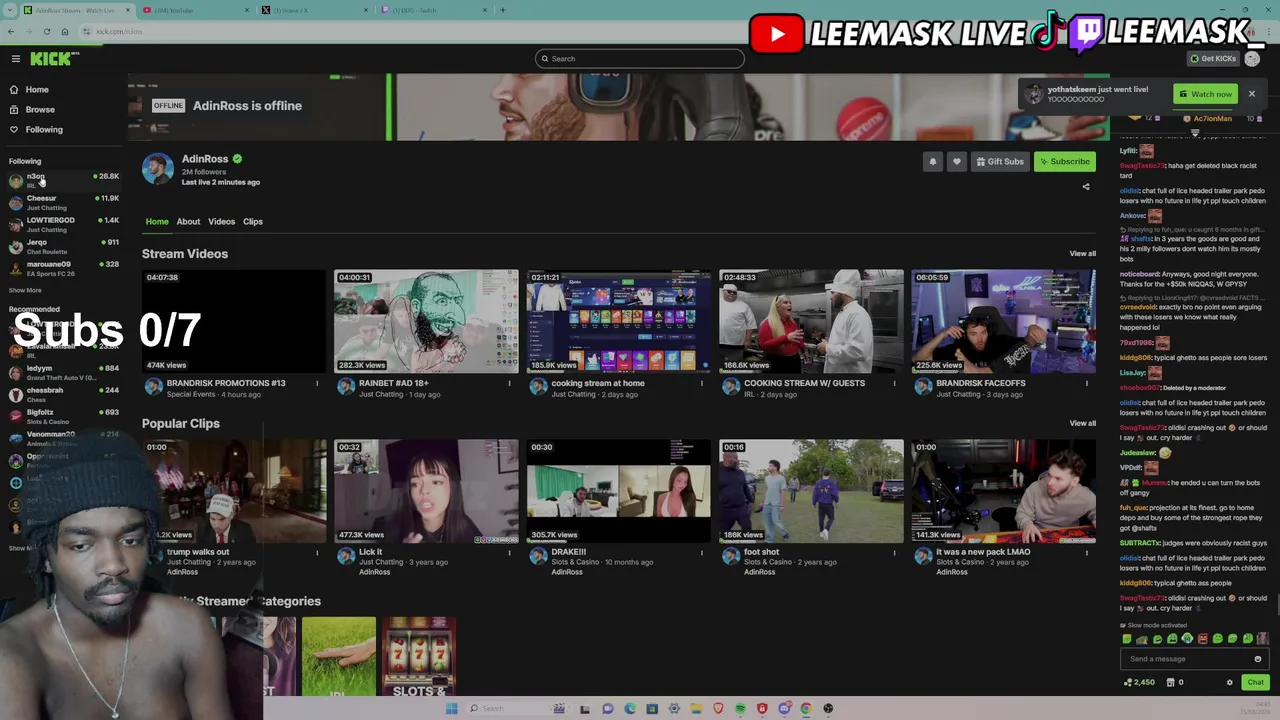The image size is (1280, 720).
Task: Click the Gift Subs button
Action: (1000, 162)
